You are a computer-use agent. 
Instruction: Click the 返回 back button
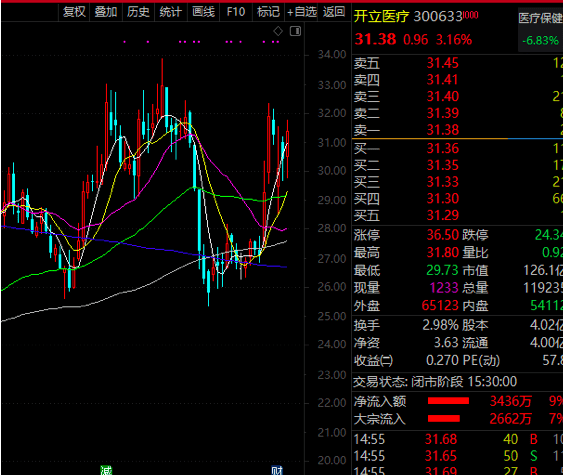pyautogui.click(x=334, y=12)
